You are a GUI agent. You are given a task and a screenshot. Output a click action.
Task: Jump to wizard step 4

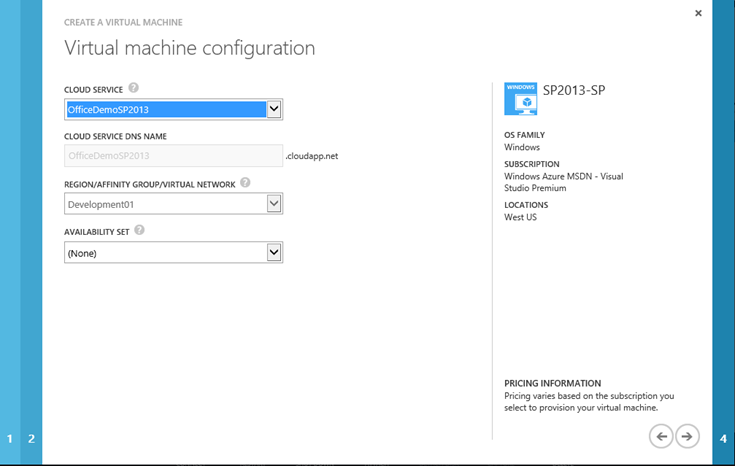pyautogui.click(x=723, y=439)
